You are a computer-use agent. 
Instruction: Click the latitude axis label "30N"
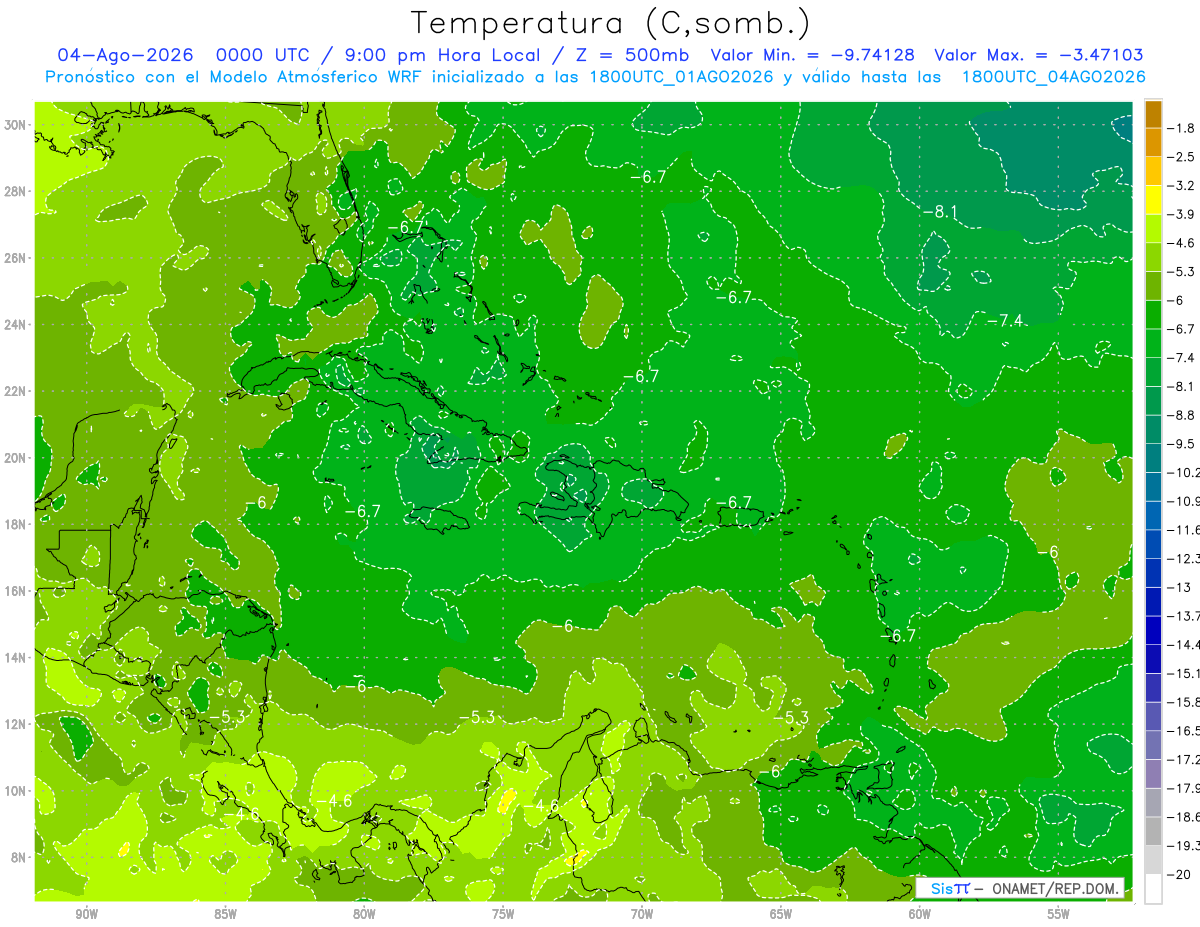pyautogui.click(x=15, y=124)
